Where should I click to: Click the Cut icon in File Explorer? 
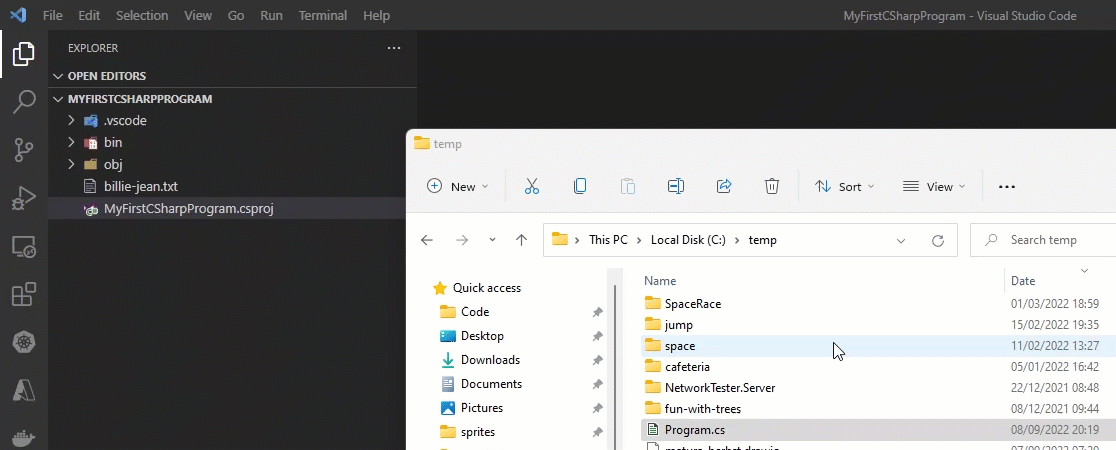click(x=531, y=186)
